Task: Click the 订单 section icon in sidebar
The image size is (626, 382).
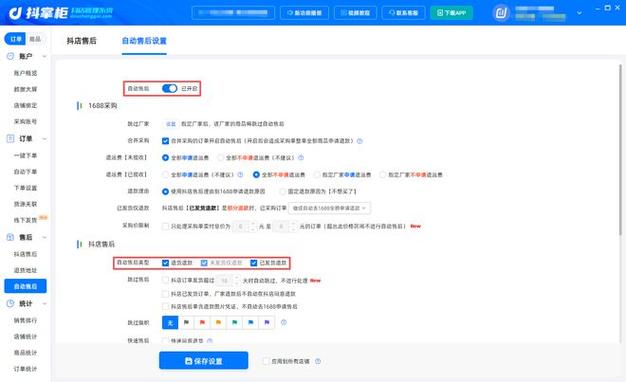Action: click(x=10, y=139)
